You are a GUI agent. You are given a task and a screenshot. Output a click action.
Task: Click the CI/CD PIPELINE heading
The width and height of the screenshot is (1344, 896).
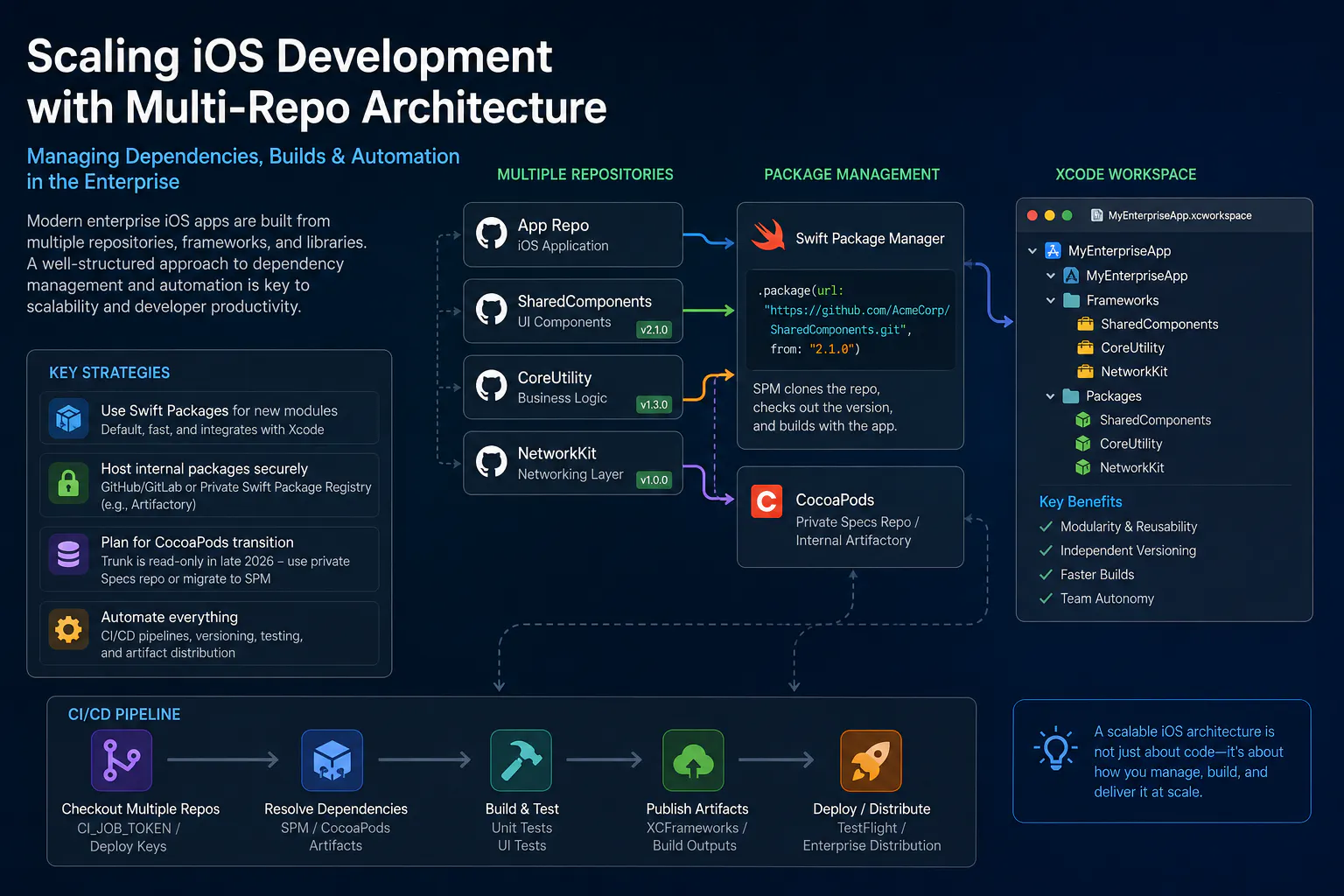[124, 714]
